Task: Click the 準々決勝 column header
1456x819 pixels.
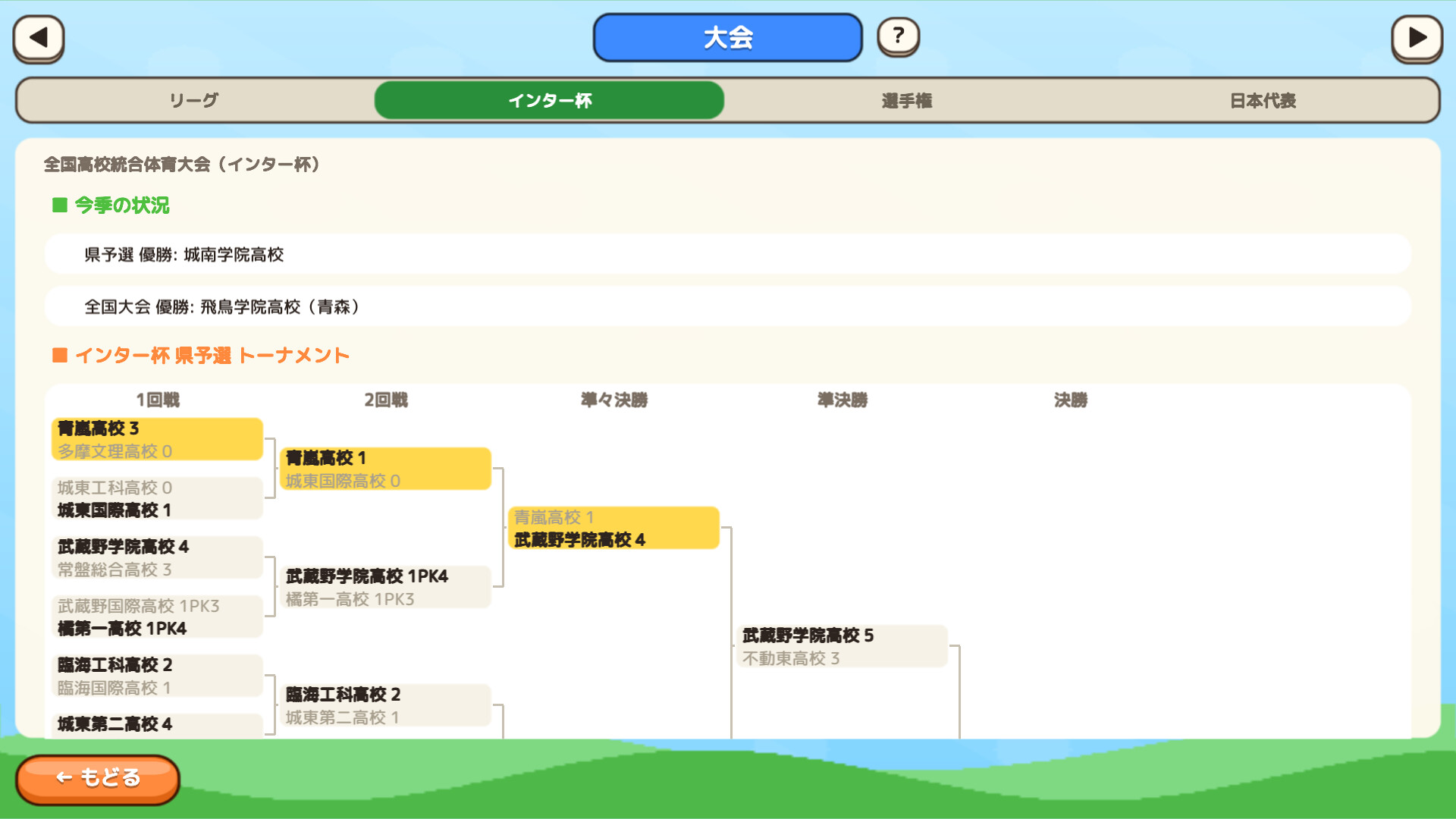Action: point(614,400)
